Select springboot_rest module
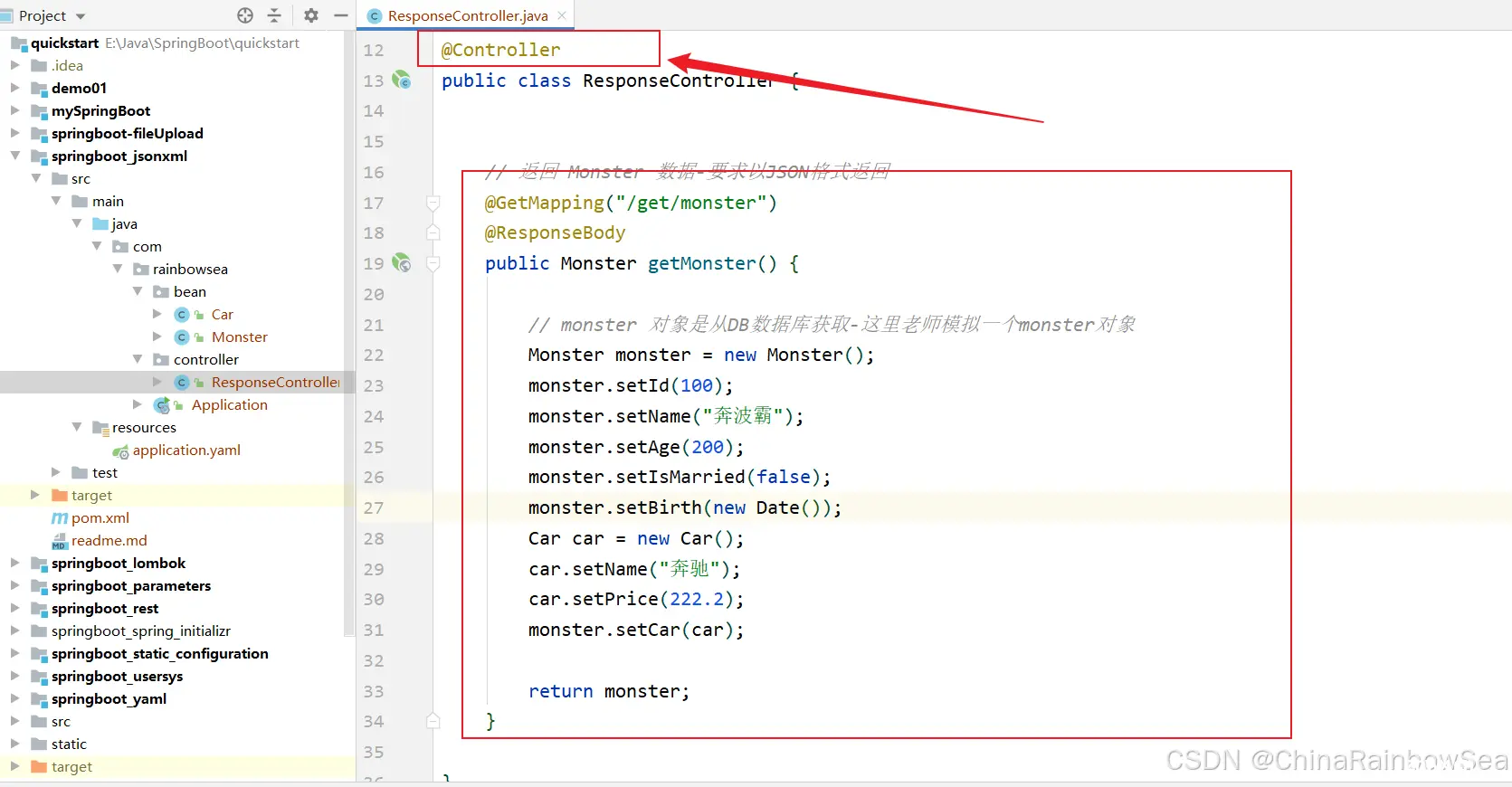1512x787 pixels. [105, 608]
